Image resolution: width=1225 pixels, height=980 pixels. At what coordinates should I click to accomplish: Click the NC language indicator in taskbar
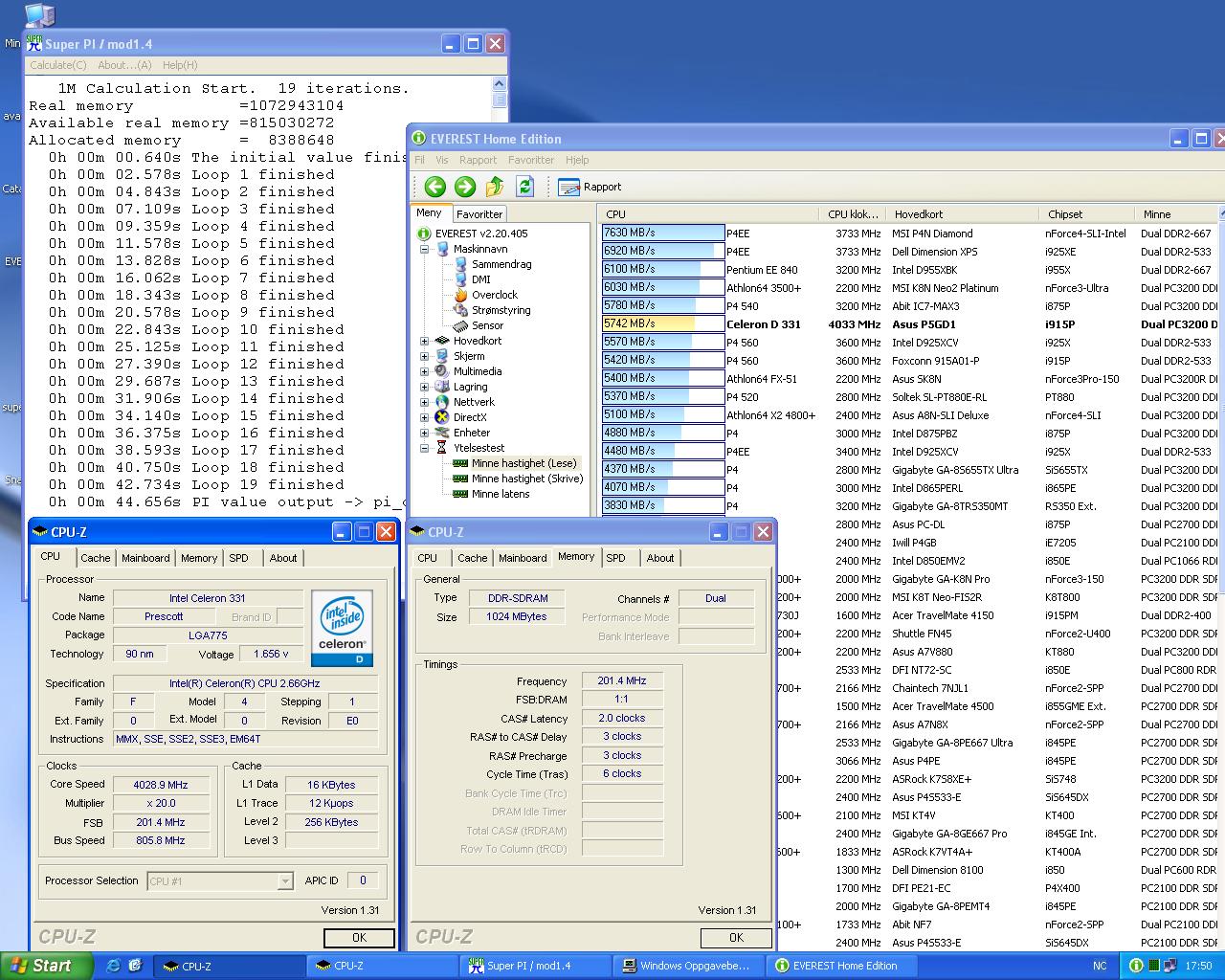coord(1100,967)
